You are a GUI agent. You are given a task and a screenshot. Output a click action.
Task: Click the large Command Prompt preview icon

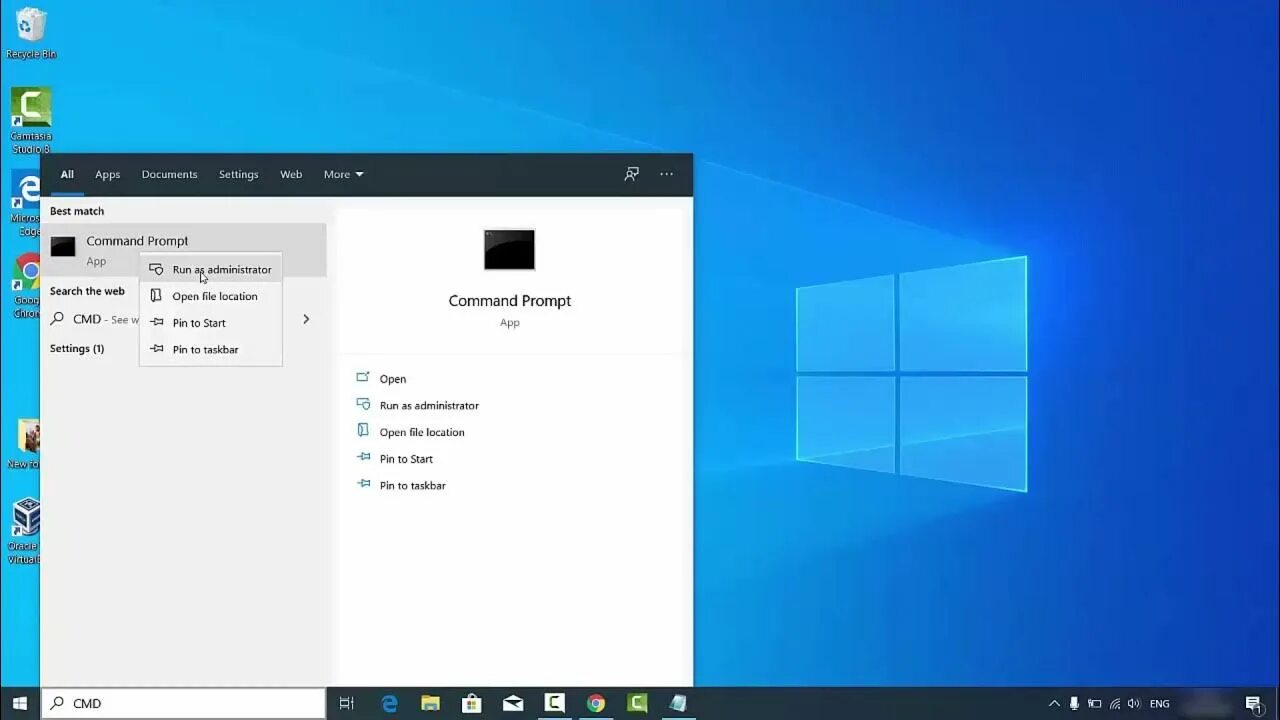tap(509, 250)
